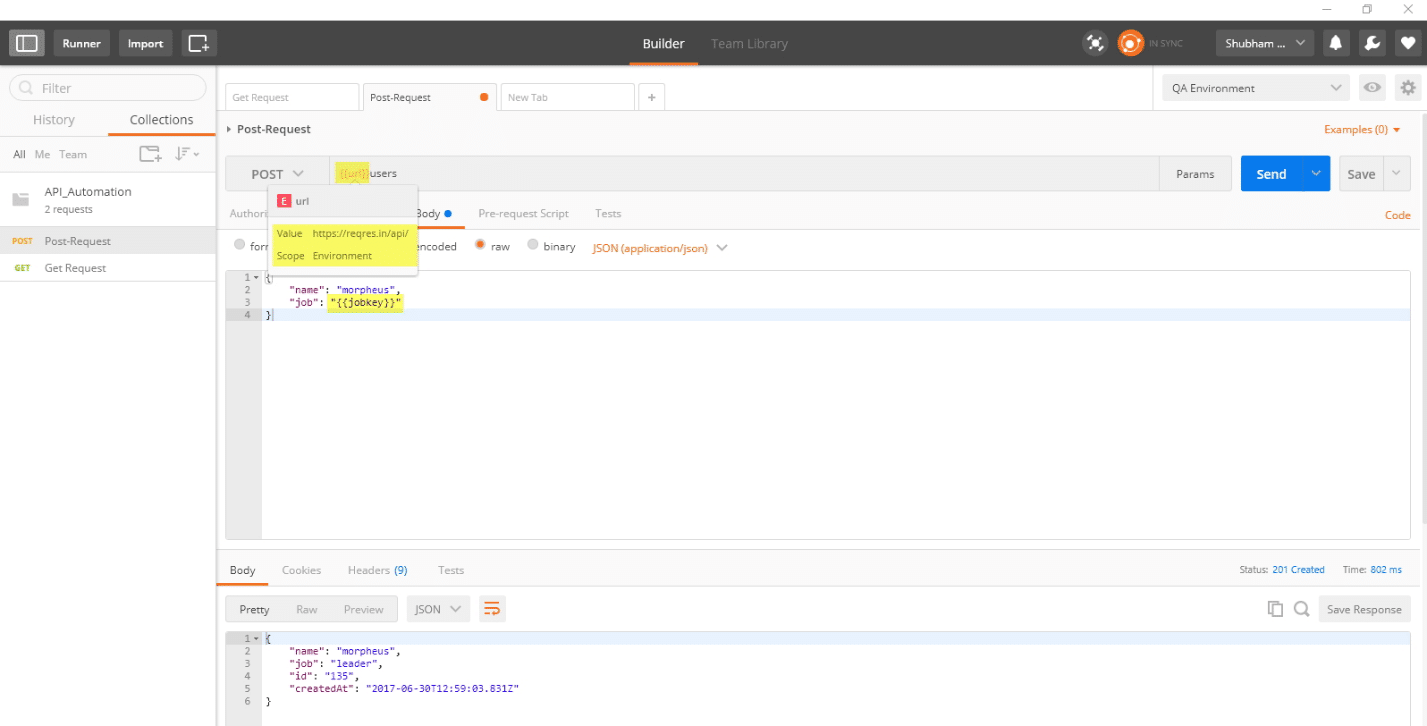This screenshot has width=1427, height=726.
Task: Collapse JSON at line 1 in request body
Action: [256, 277]
